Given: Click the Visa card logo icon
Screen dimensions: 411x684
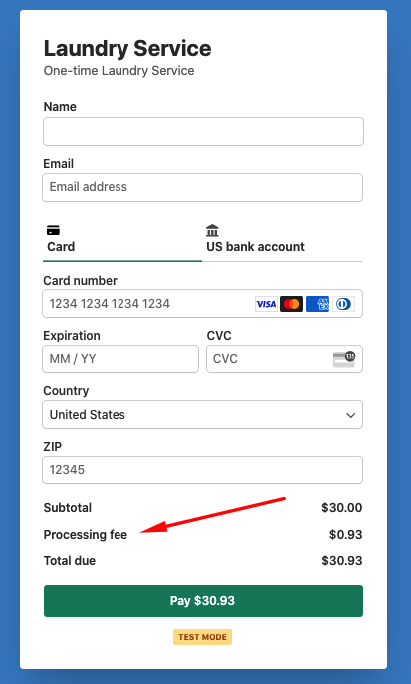Looking at the screenshot, I should tap(266, 304).
